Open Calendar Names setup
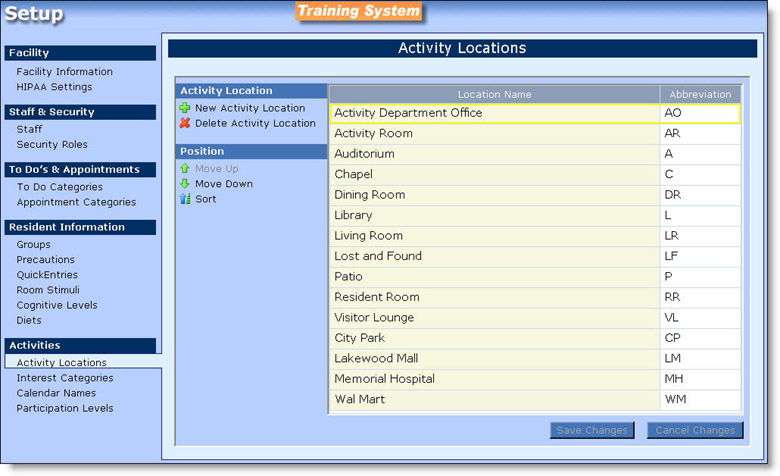The width and height of the screenshot is (780, 476). [56, 393]
